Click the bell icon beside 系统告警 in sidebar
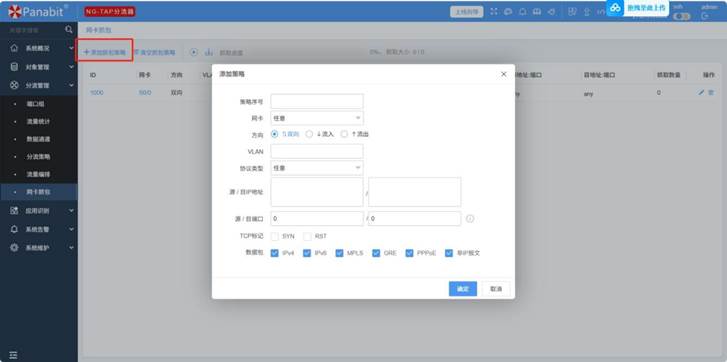Image resolution: width=727 pixels, height=362 pixels. click(14, 229)
